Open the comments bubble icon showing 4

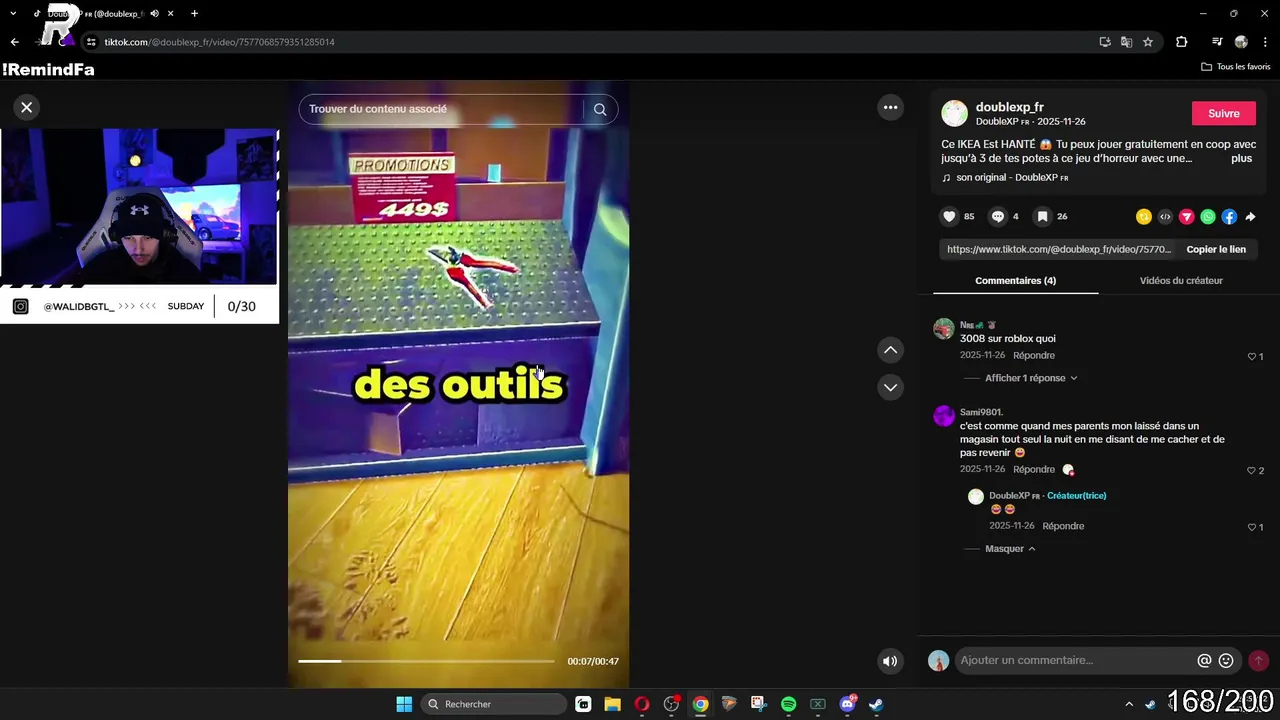click(x=997, y=216)
